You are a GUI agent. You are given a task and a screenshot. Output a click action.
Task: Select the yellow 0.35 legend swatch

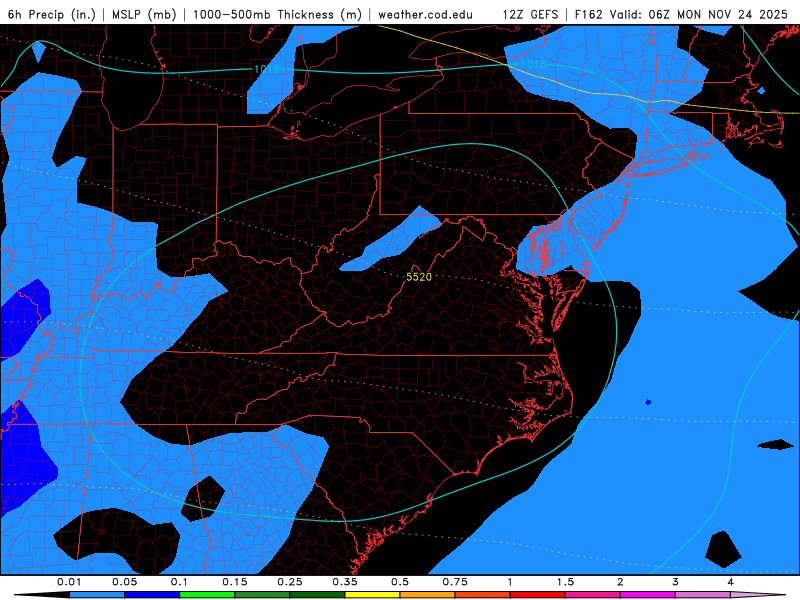click(372, 595)
